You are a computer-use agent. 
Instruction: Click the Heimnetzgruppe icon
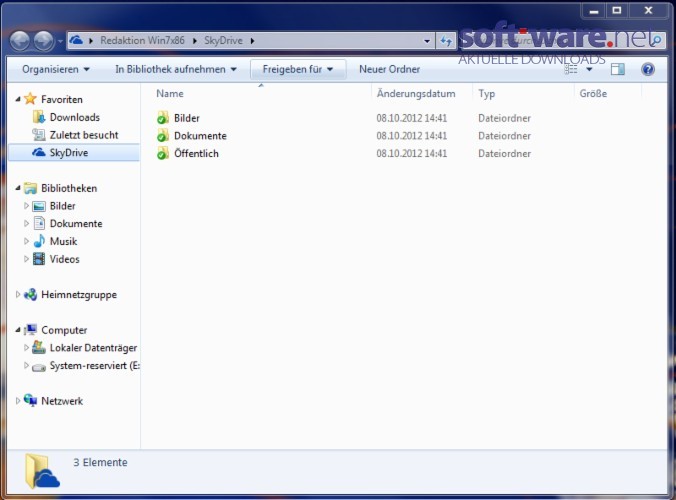coord(30,294)
